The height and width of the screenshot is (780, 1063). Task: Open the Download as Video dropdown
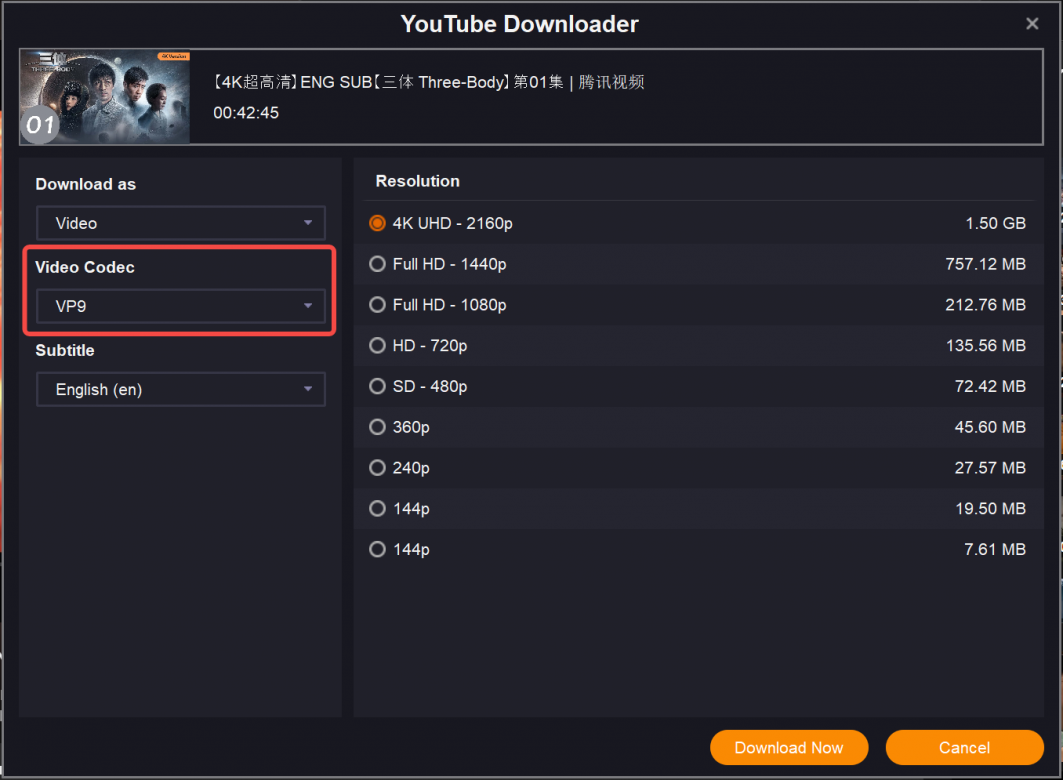coord(181,223)
